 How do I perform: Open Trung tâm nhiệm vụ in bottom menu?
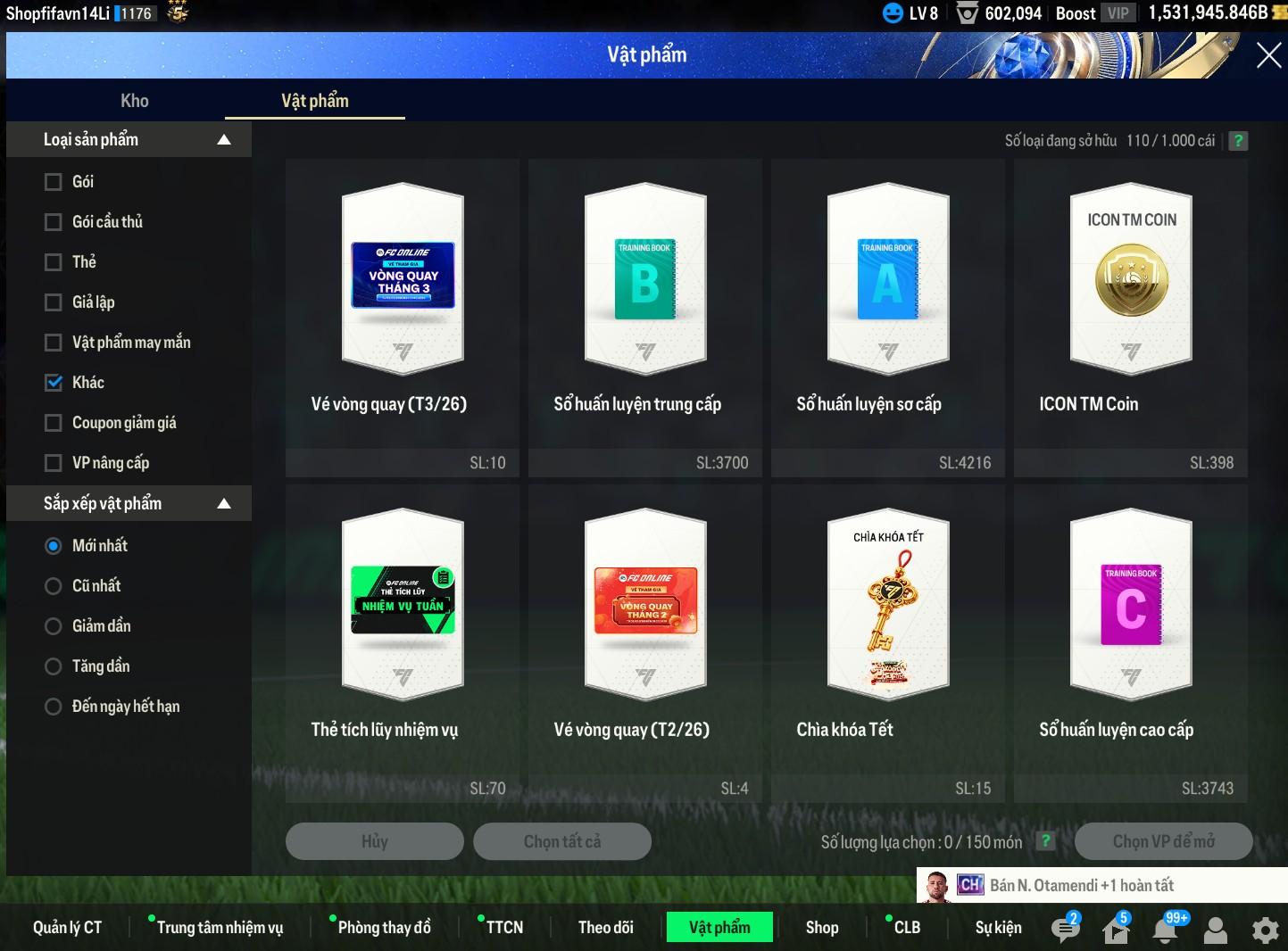(220, 928)
